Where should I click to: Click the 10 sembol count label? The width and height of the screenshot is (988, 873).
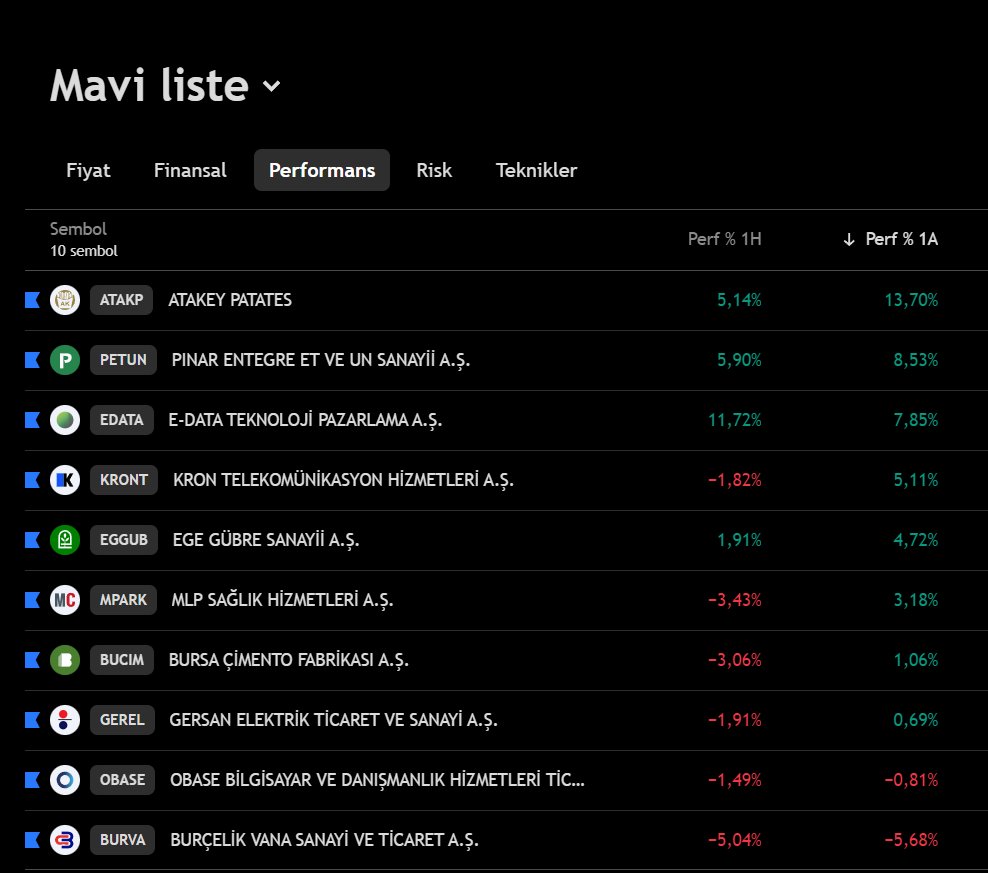pos(84,251)
